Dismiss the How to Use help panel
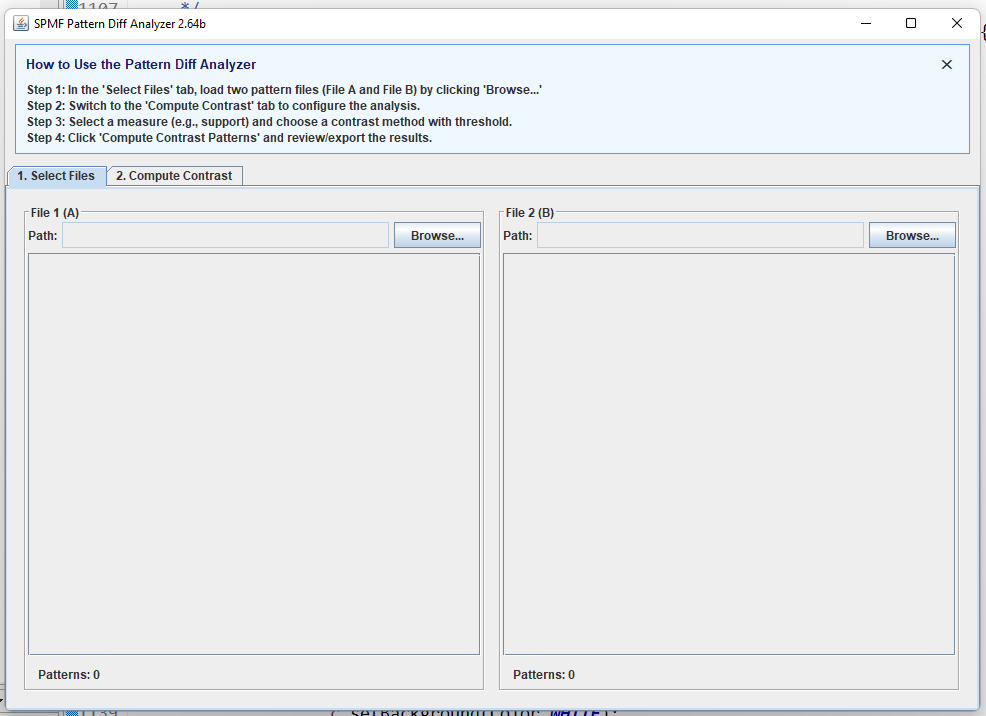Viewport: 986px width, 716px height. click(946, 65)
